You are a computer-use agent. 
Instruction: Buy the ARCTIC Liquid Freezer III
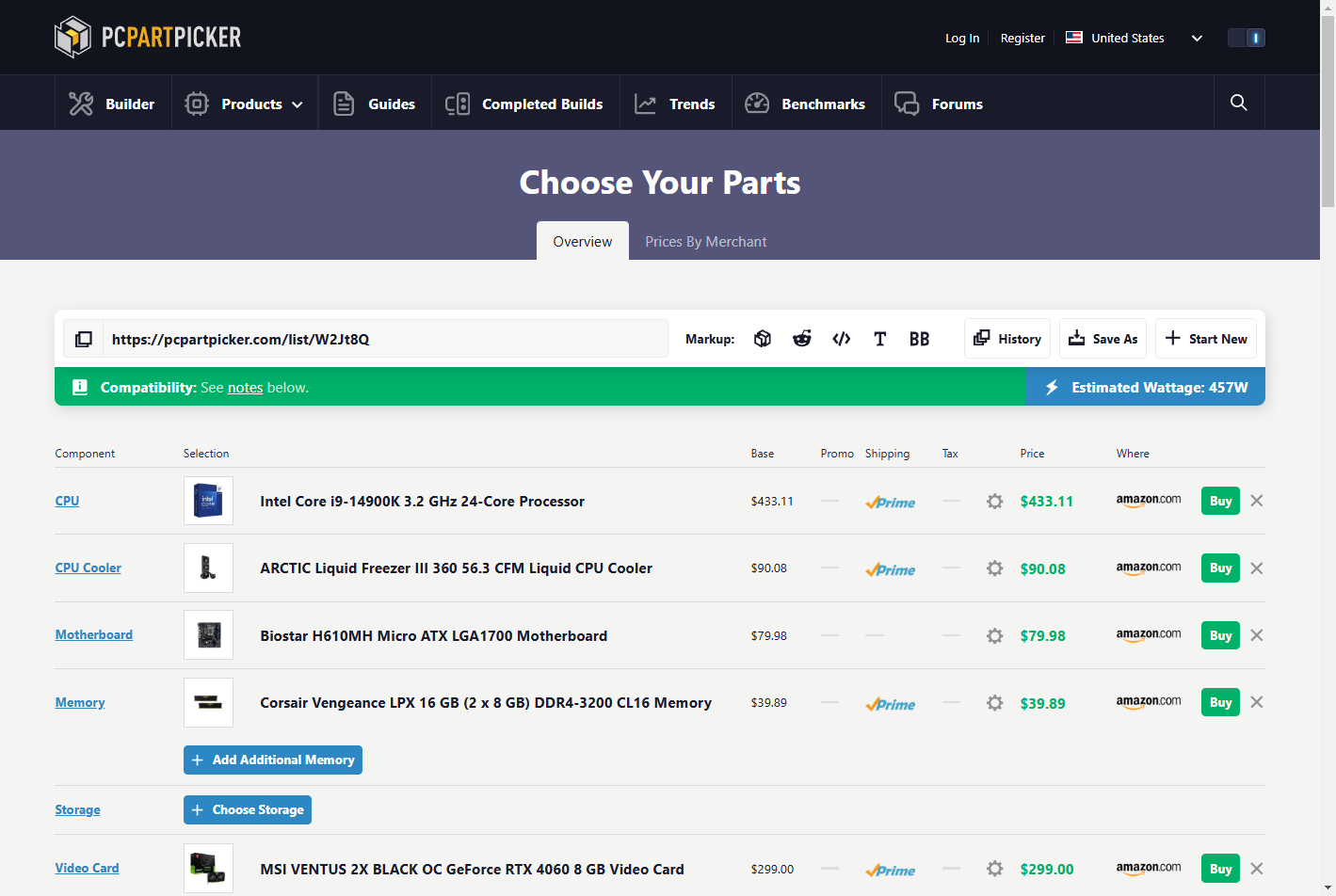click(1220, 568)
